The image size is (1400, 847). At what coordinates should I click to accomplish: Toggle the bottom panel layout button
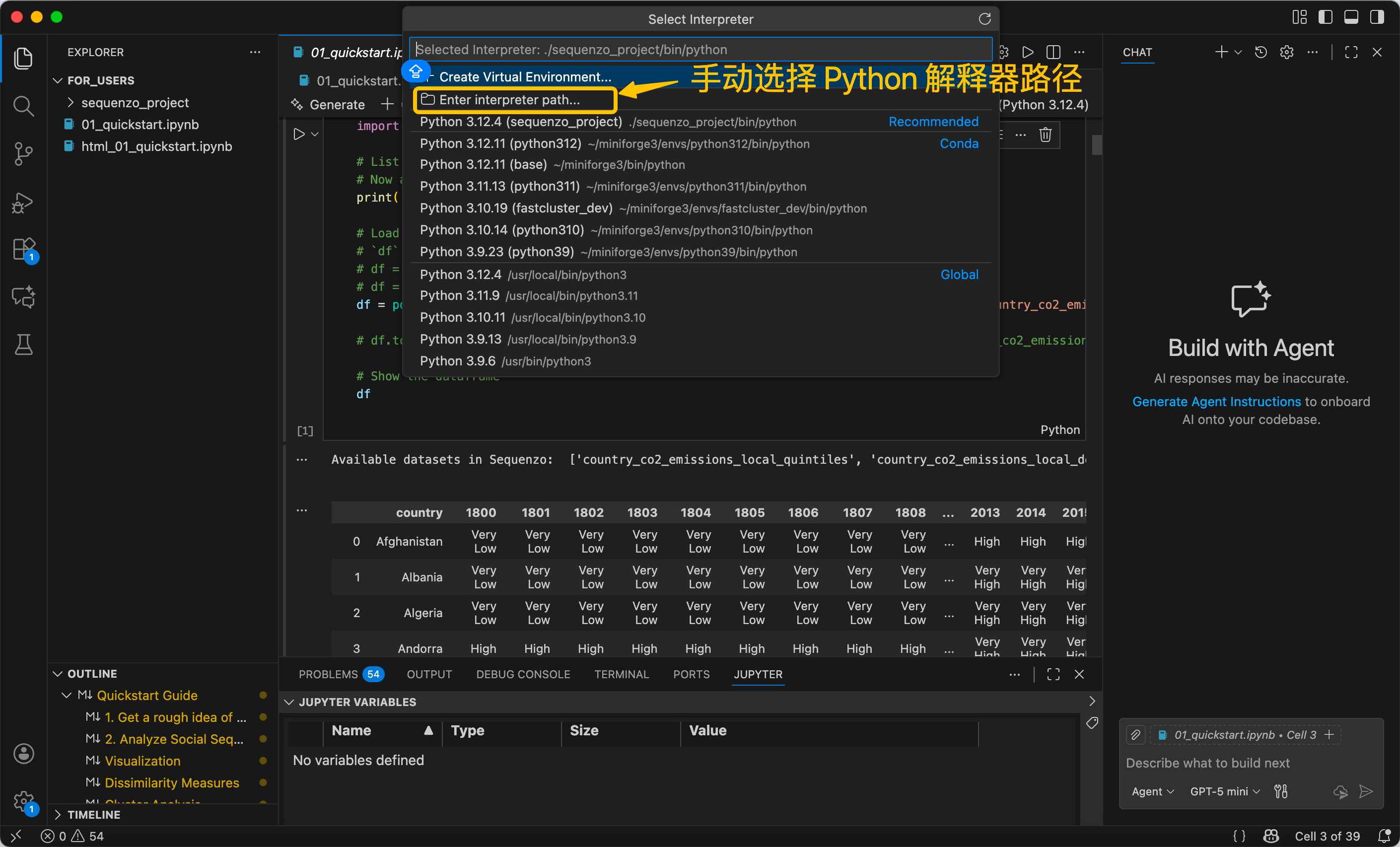(1351, 17)
